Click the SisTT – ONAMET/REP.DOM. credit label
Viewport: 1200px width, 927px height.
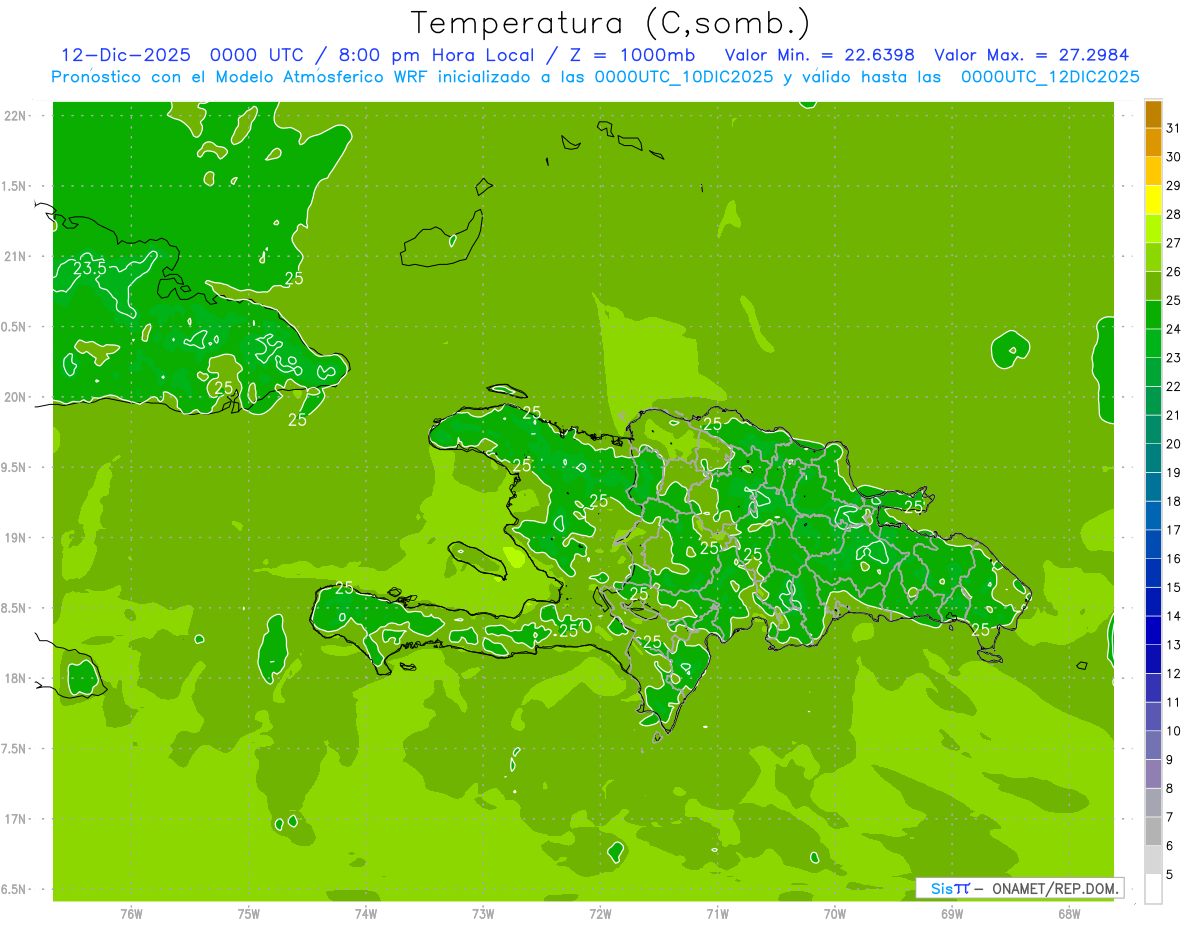(x=1019, y=888)
